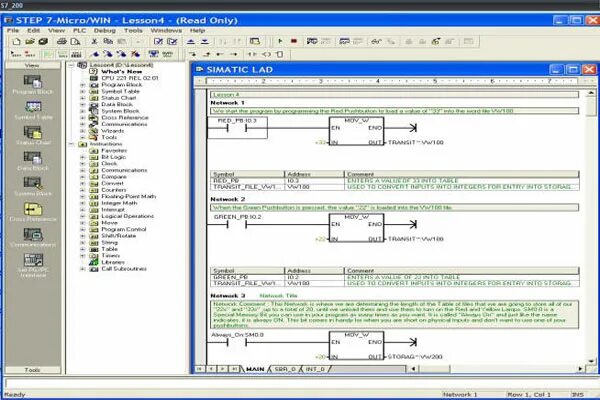Compile the program with the Compile icon

(158, 41)
